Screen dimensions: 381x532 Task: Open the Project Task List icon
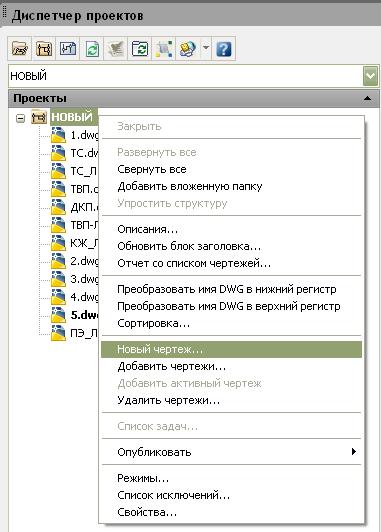coord(116,49)
